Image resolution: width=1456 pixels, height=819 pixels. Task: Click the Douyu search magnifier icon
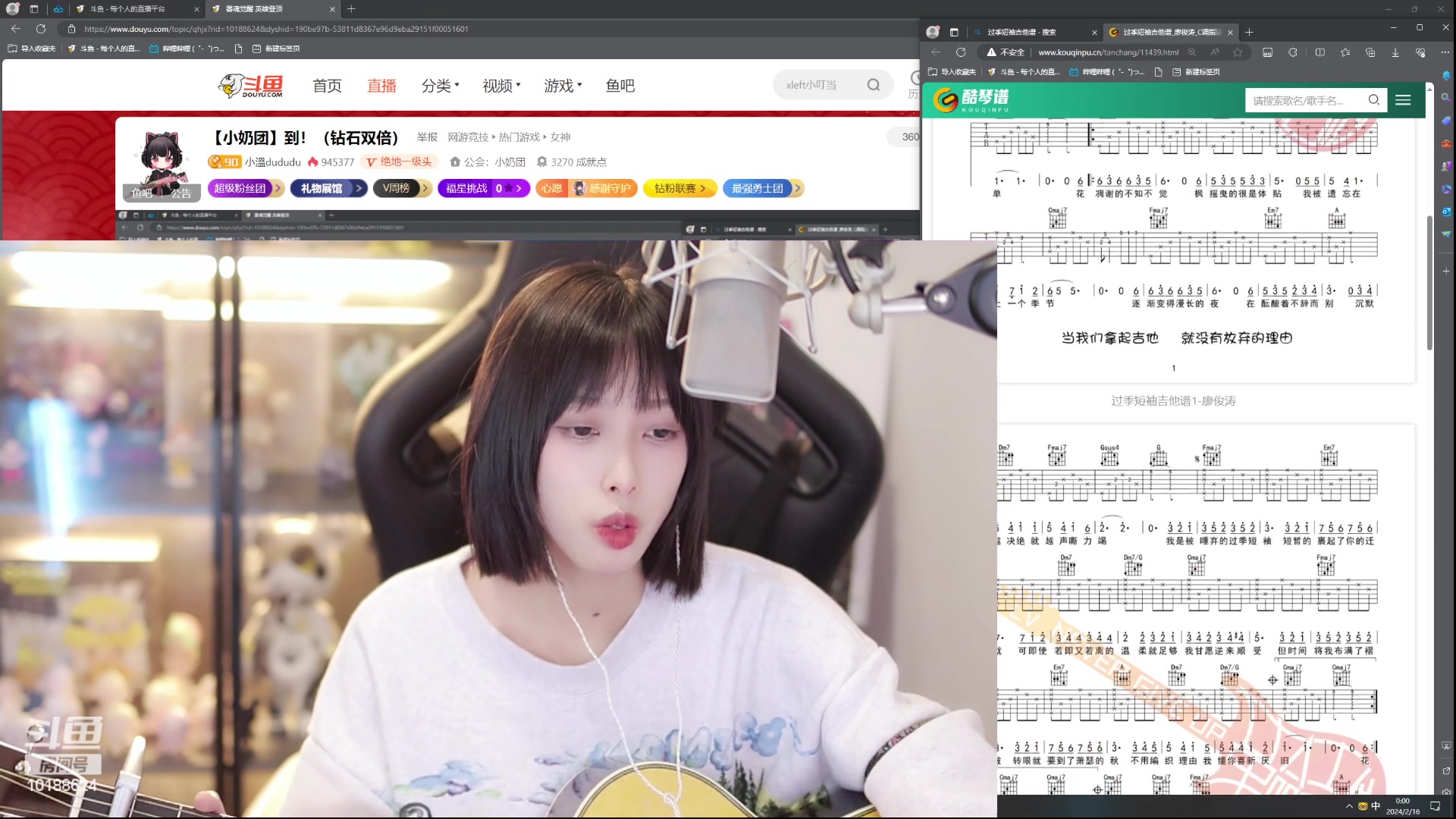coord(874,85)
